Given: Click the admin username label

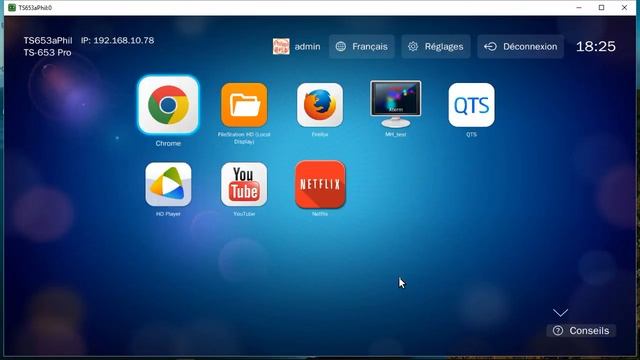Looking at the screenshot, I should pos(307,47).
